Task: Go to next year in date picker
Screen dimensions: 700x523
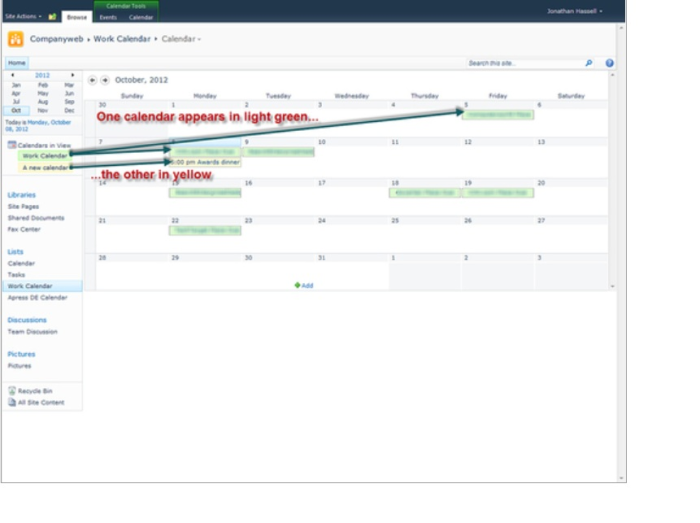Action: click(72, 75)
